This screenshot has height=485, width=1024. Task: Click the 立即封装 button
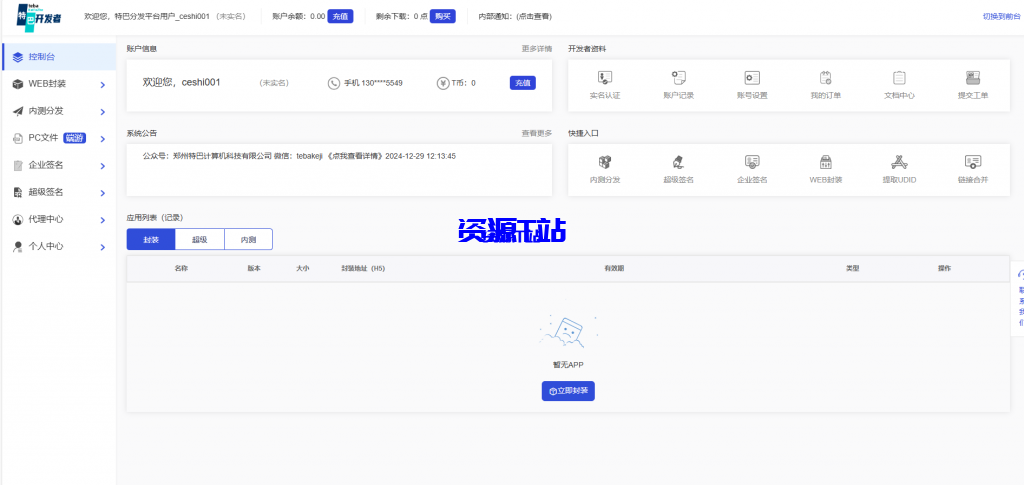click(568, 391)
